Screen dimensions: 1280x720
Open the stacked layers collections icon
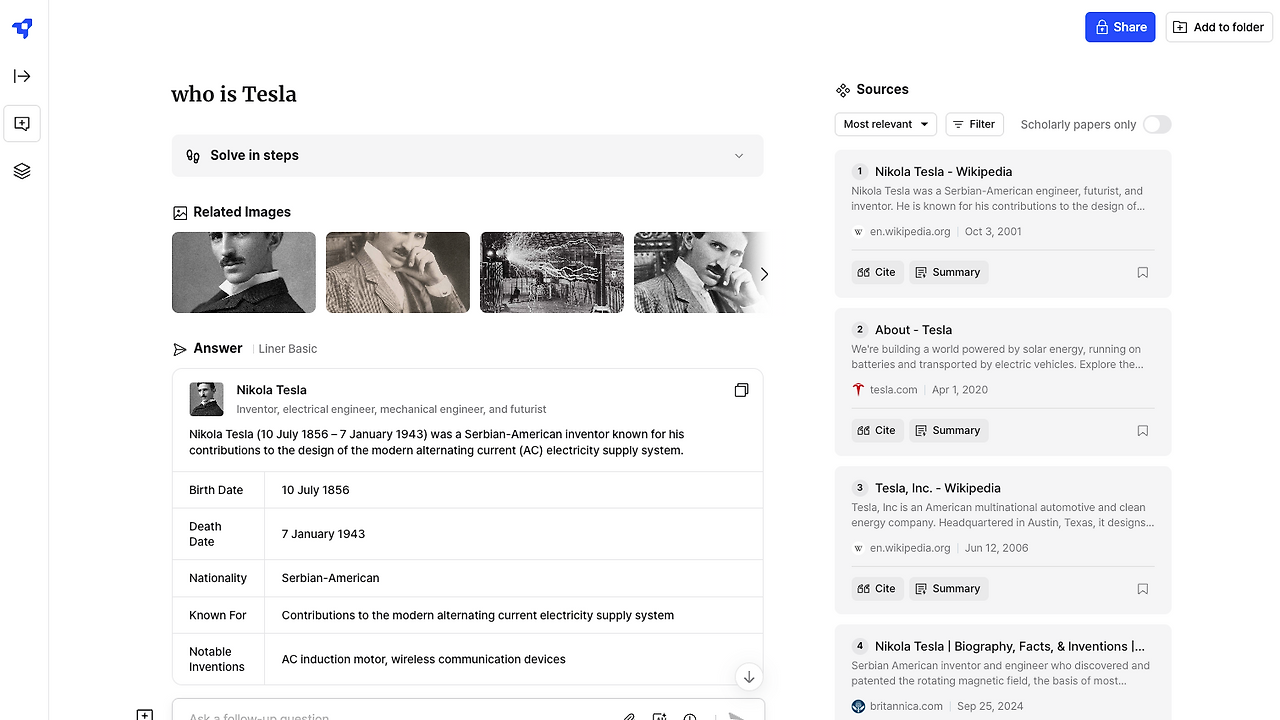(22, 171)
